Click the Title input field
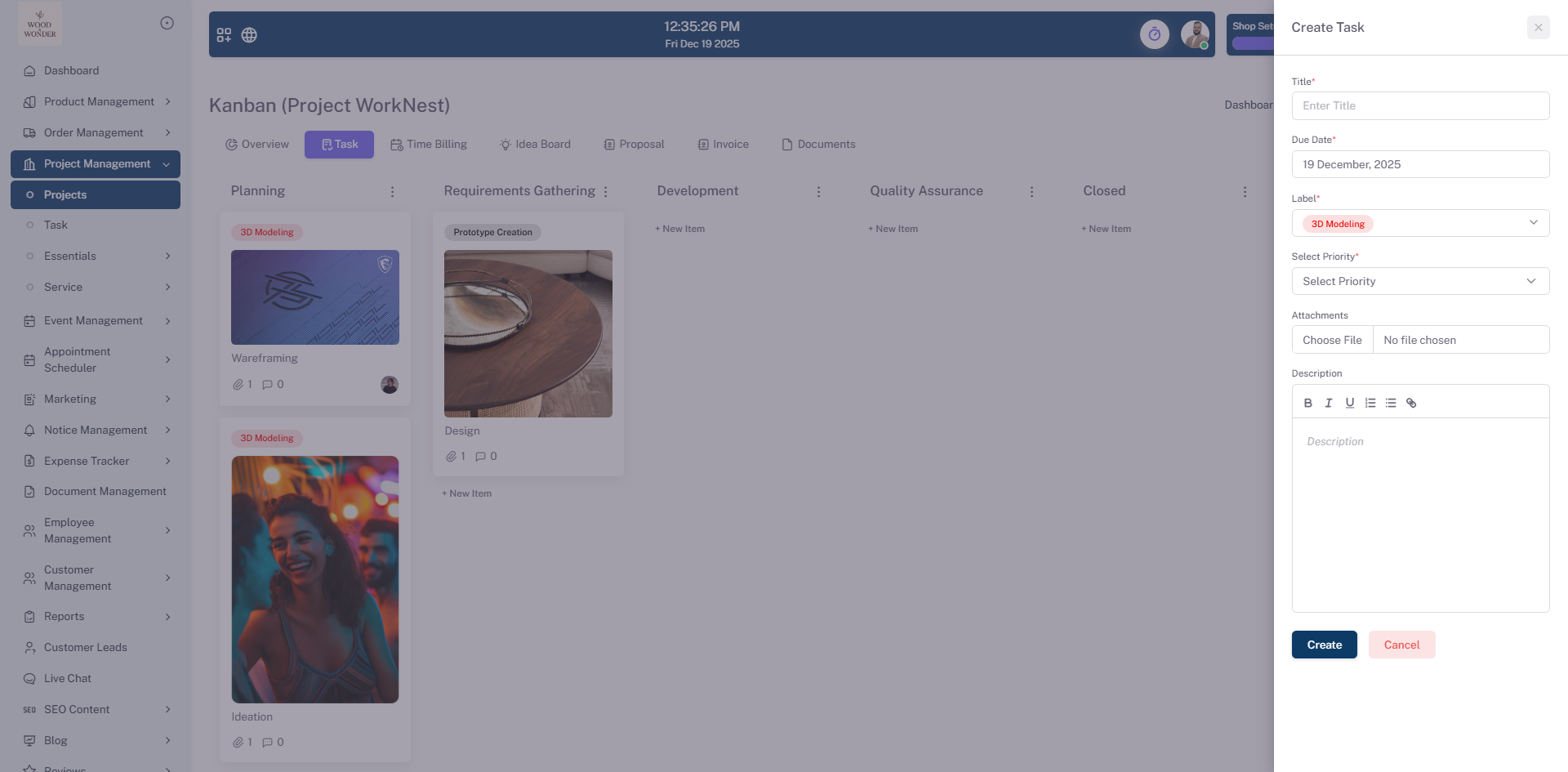1568x772 pixels. pos(1419,105)
